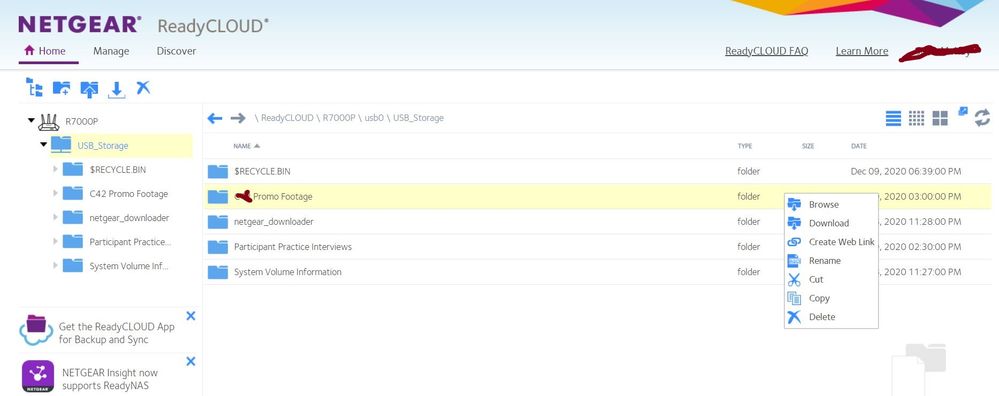
Task: Click the NETGEAR logo
Action: tap(80, 25)
